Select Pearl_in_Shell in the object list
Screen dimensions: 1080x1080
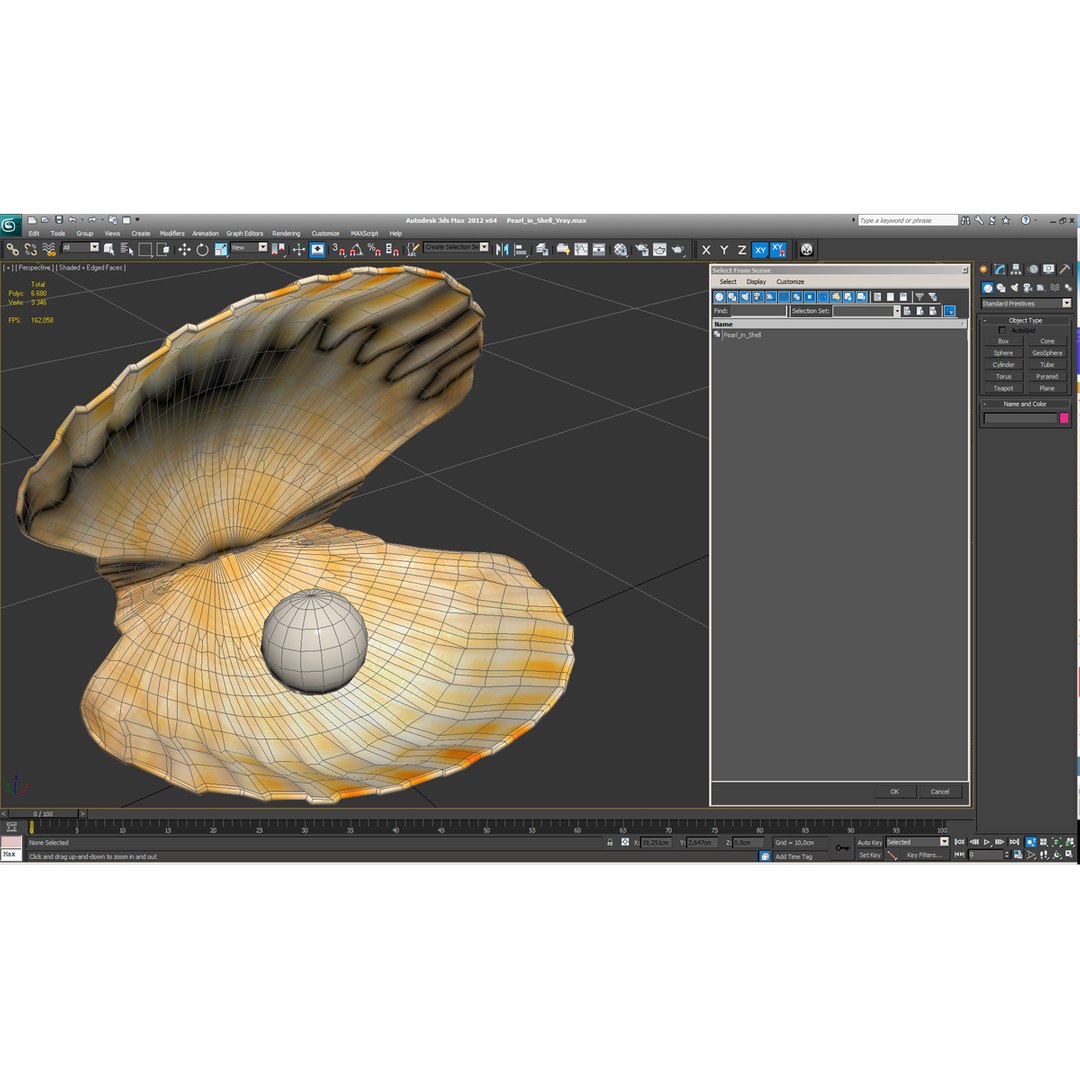pyautogui.click(x=742, y=335)
